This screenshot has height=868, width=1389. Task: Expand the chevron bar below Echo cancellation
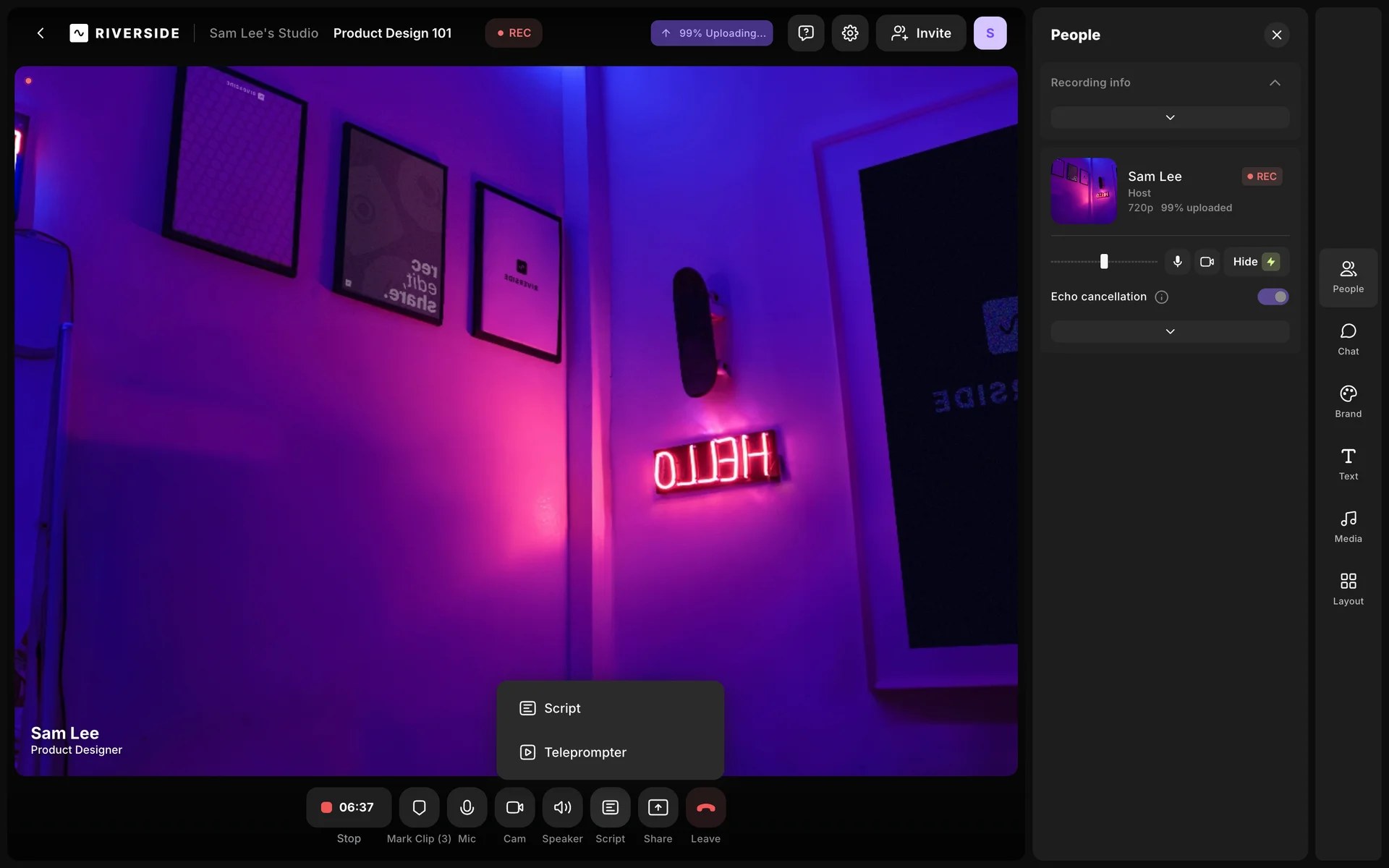point(1170,331)
